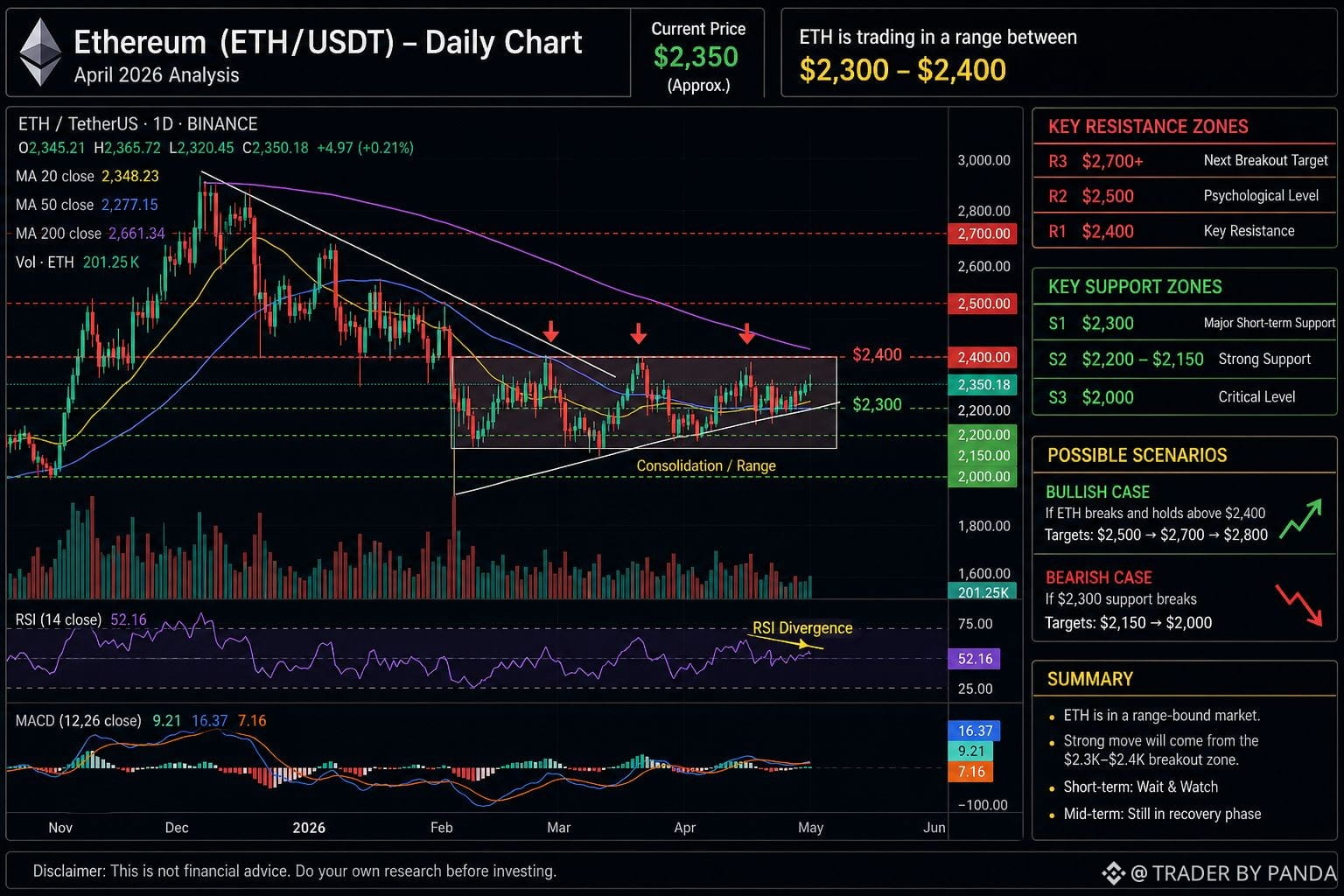Screen dimensions: 1344x896
Task: Click the high value H2,365.72
Action: point(128,148)
